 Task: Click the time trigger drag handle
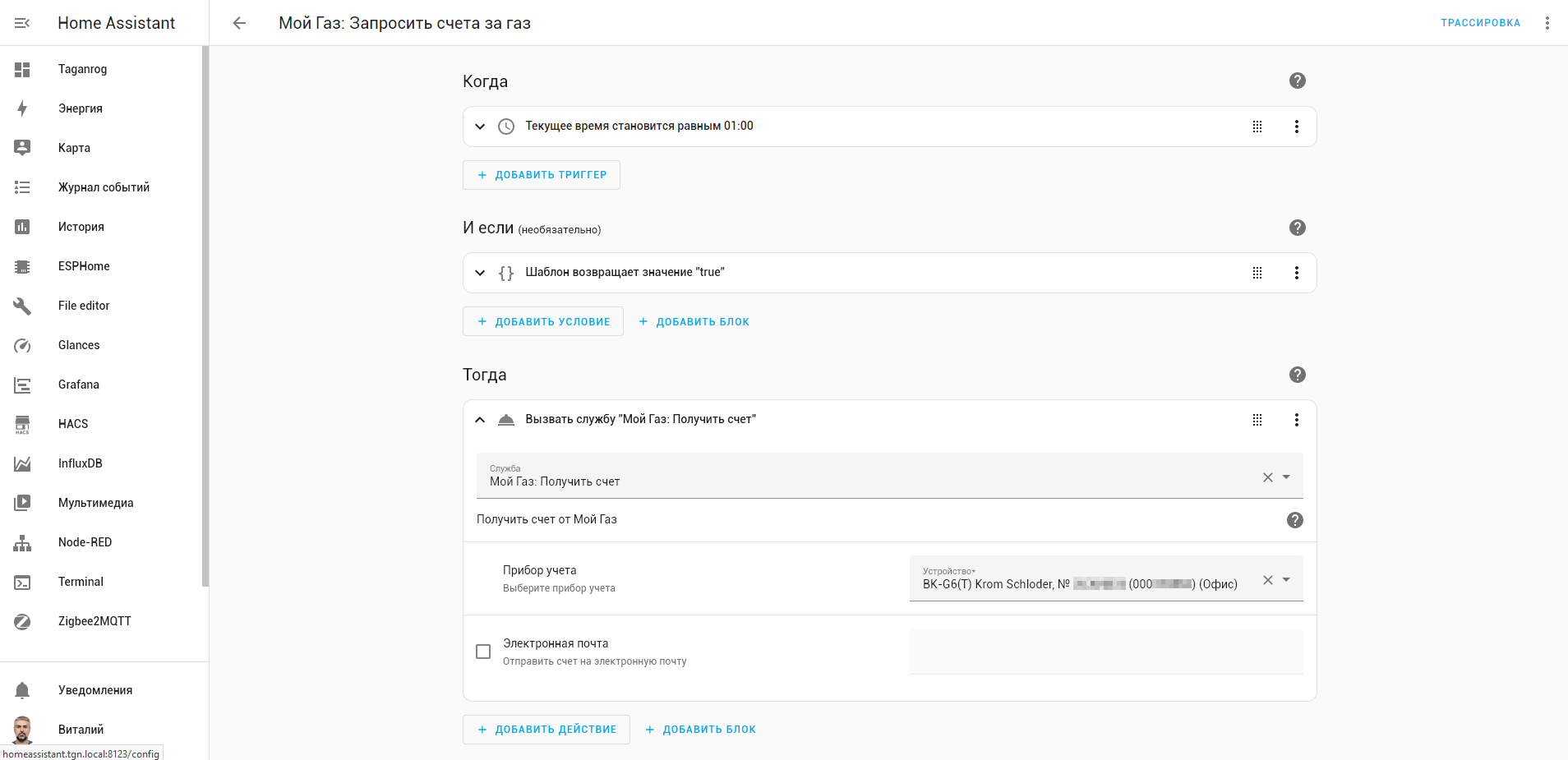pos(1257,127)
